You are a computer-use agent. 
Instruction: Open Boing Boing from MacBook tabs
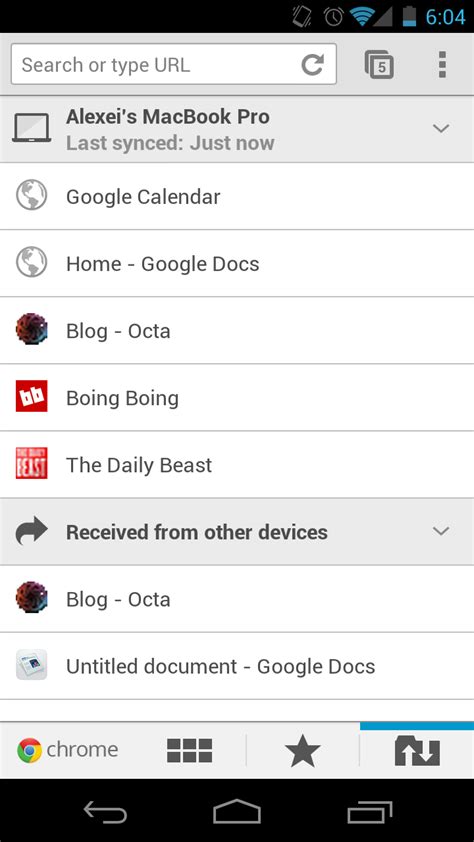pyautogui.click(x=237, y=398)
